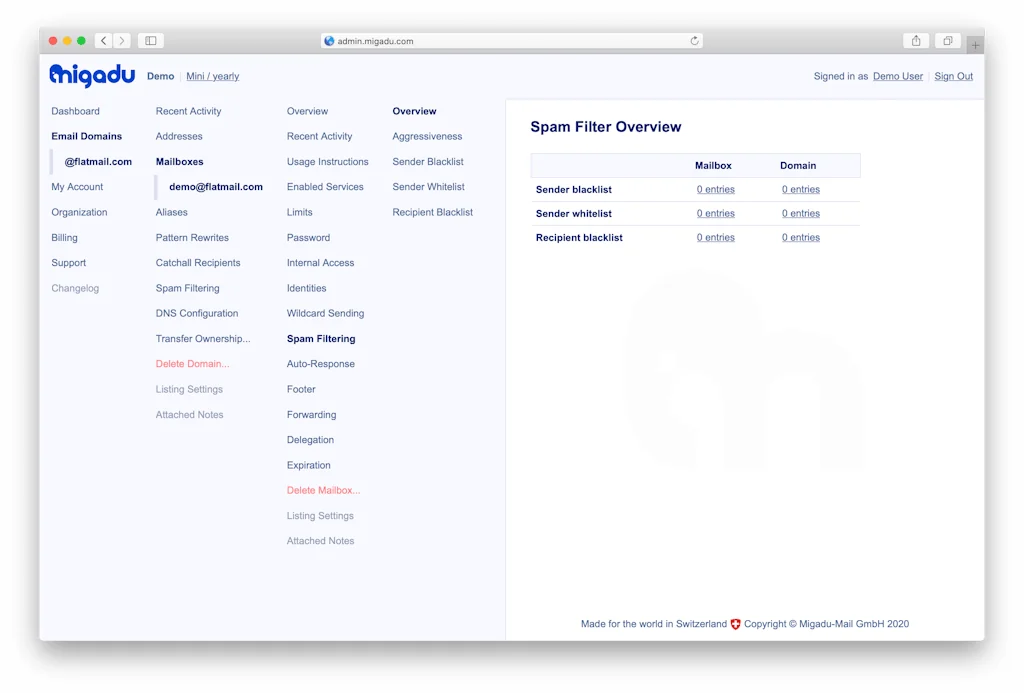
Task: Open Internal Access
Action: click(x=320, y=263)
